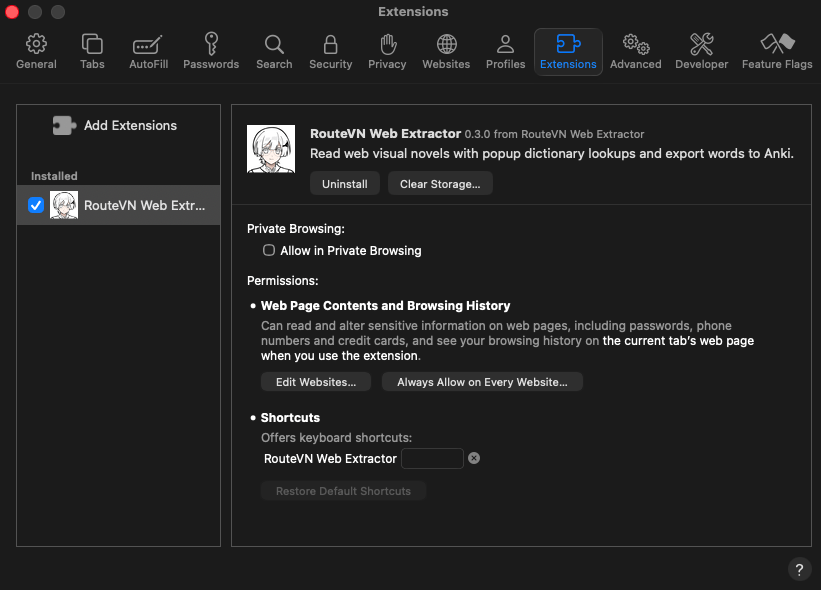Click Restore Default Shortcuts
The image size is (821, 590).
click(x=343, y=491)
